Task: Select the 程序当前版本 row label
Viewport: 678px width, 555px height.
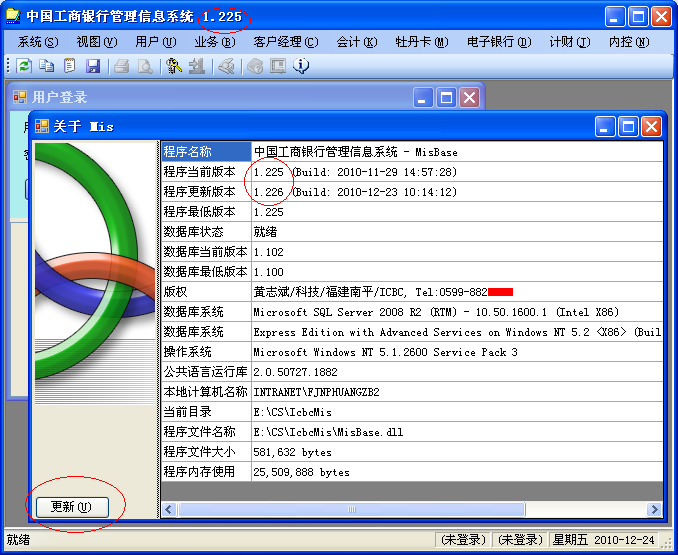Action: click(x=206, y=172)
